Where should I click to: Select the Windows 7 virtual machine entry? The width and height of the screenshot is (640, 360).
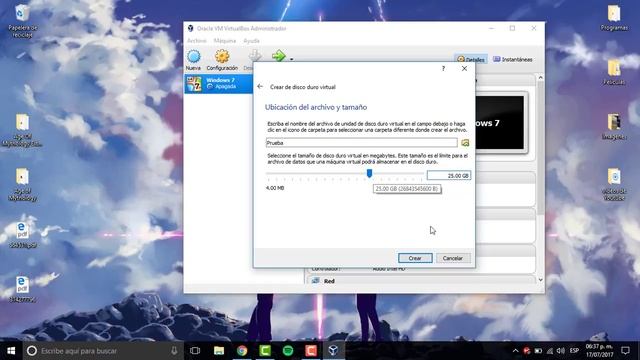[218, 84]
